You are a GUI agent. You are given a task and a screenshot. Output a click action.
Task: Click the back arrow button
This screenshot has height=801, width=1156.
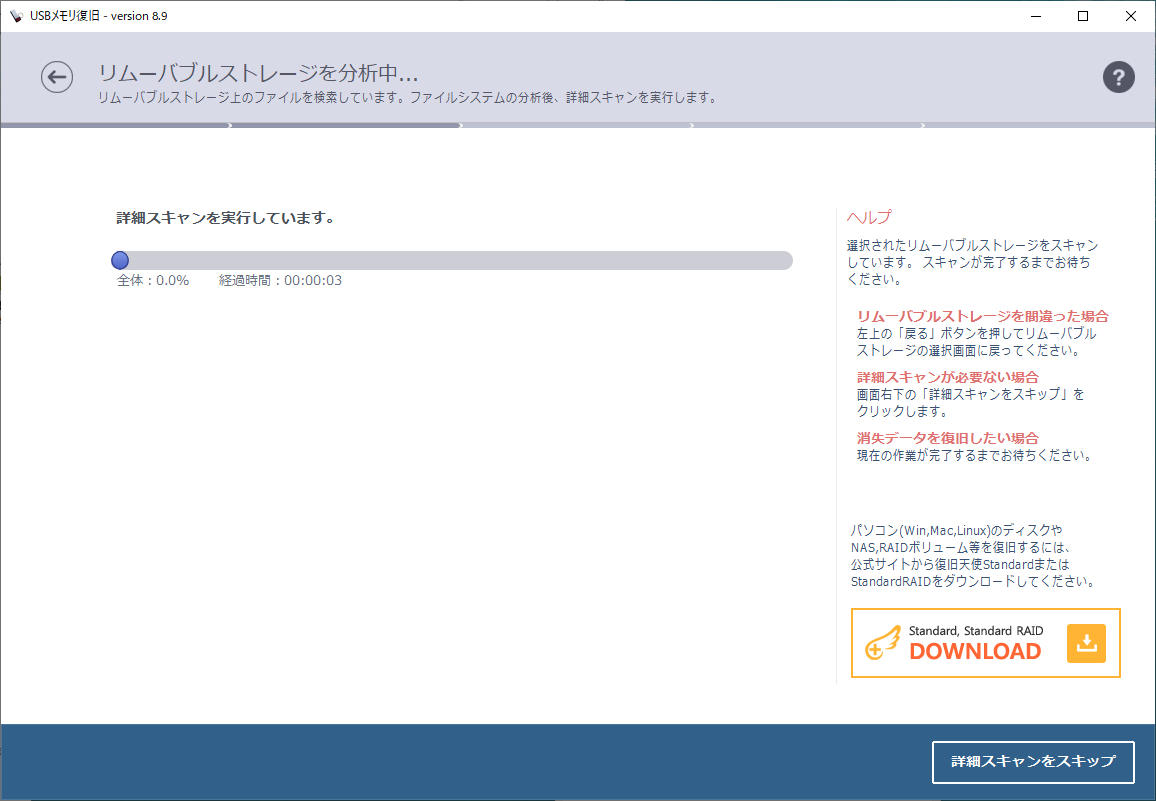click(57, 77)
